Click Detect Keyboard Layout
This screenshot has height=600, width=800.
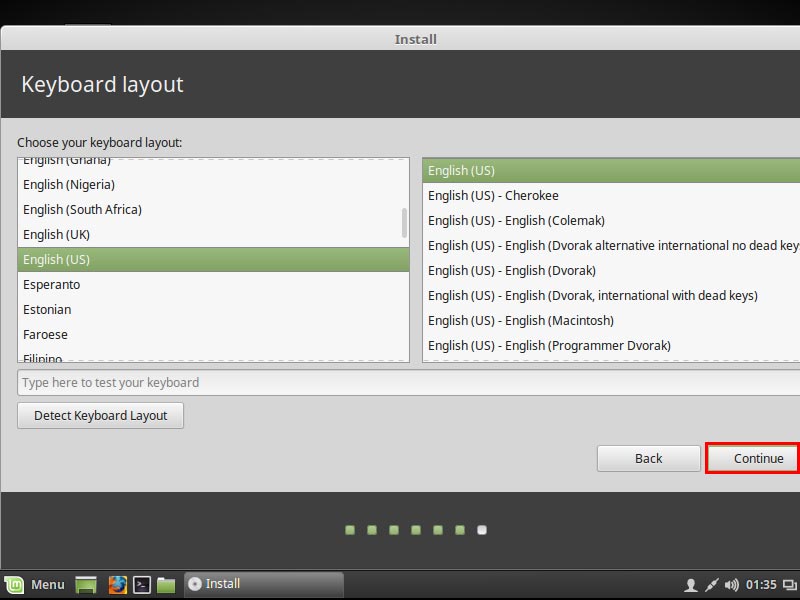(99, 415)
